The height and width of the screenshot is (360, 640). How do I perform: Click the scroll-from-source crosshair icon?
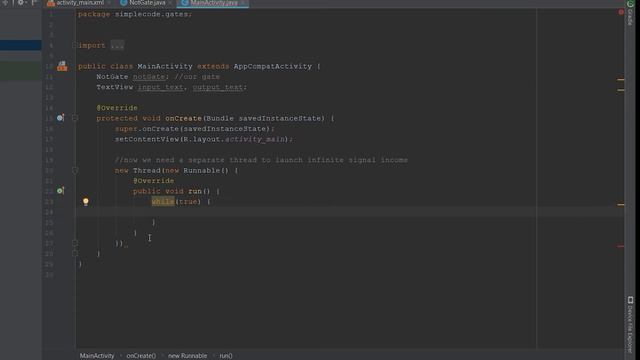click(5, 2)
